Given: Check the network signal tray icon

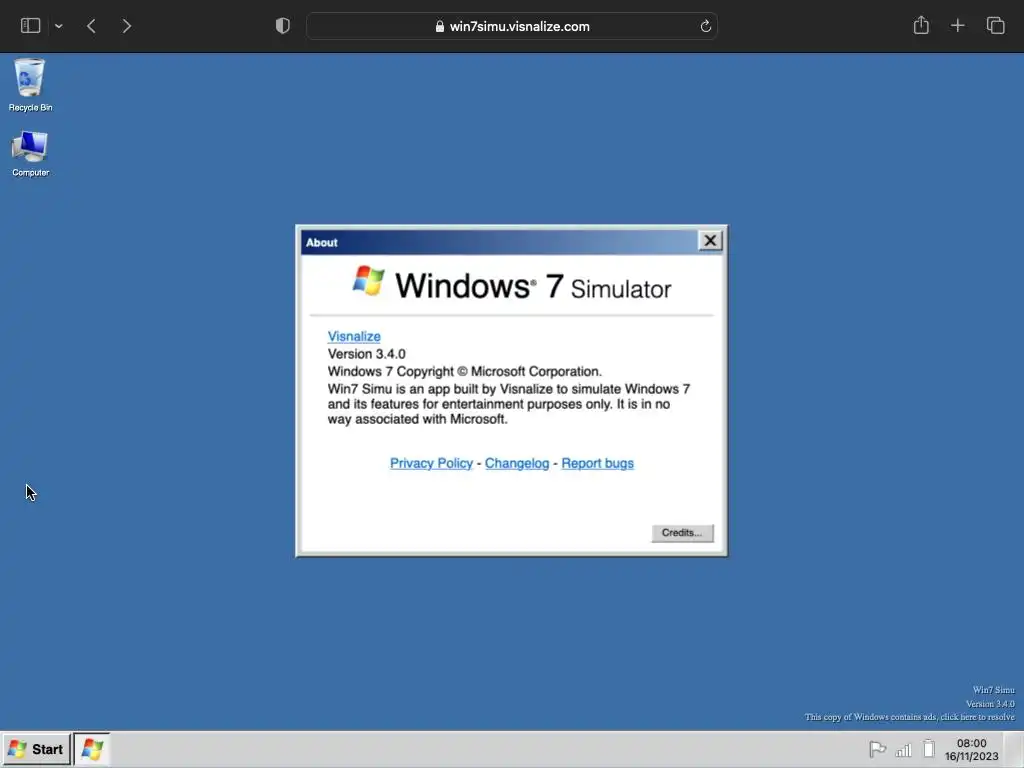Looking at the screenshot, I should pos(904,750).
